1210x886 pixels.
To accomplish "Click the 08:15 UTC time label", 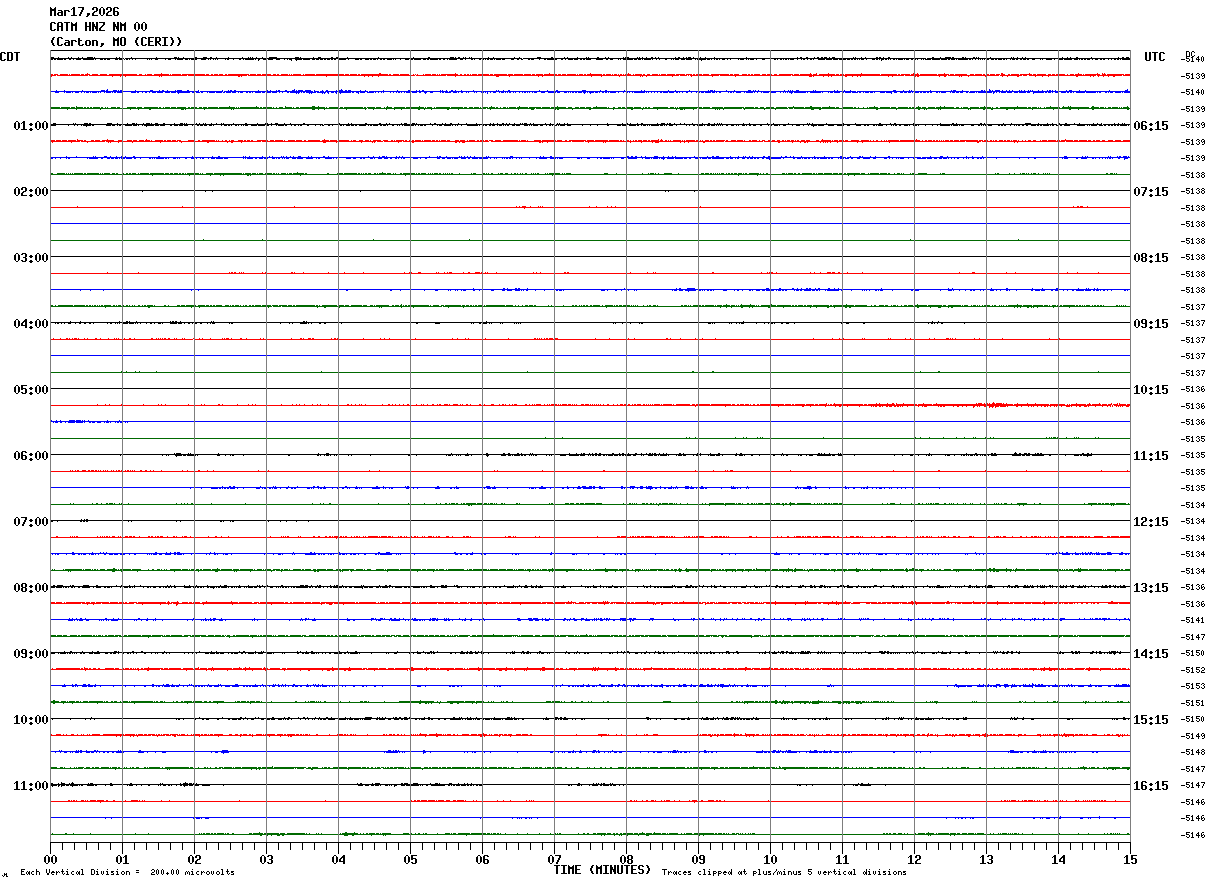I will click(1150, 258).
